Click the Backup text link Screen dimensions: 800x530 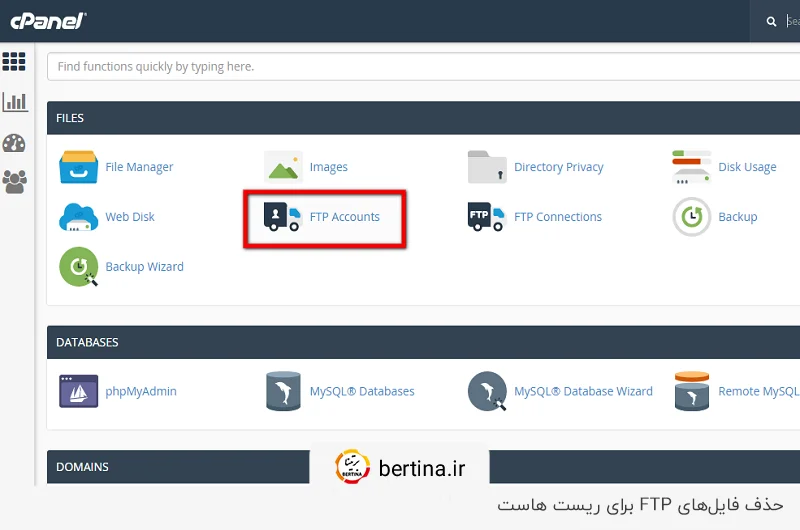point(738,217)
